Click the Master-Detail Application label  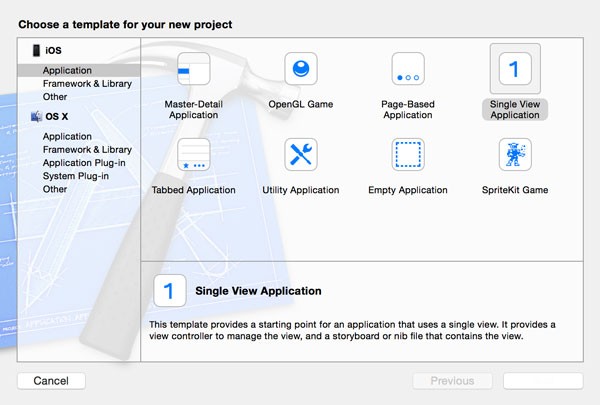point(194,109)
